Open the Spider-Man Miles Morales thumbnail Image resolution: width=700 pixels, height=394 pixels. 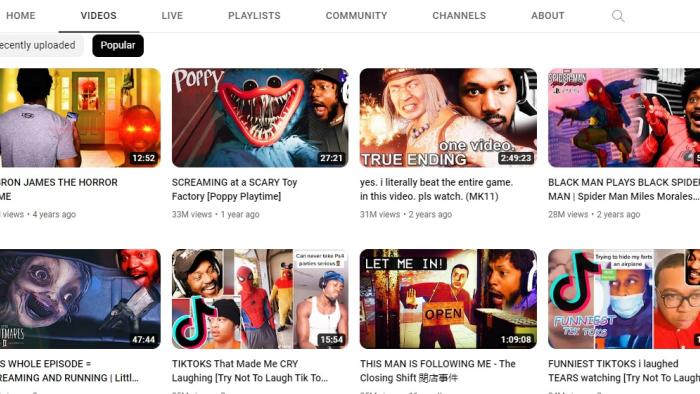click(x=624, y=118)
